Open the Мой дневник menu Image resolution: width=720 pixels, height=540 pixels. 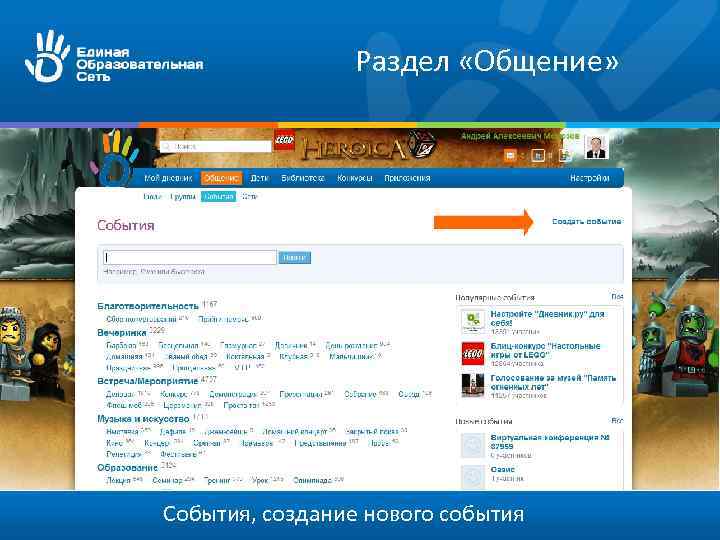pyautogui.click(x=168, y=178)
